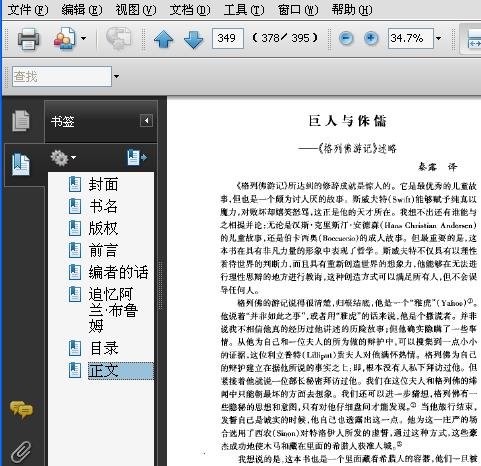The height and width of the screenshot is (466, 481).
Task: Open the Attachments paperclip panel
Action: click(x=21, y=452)
